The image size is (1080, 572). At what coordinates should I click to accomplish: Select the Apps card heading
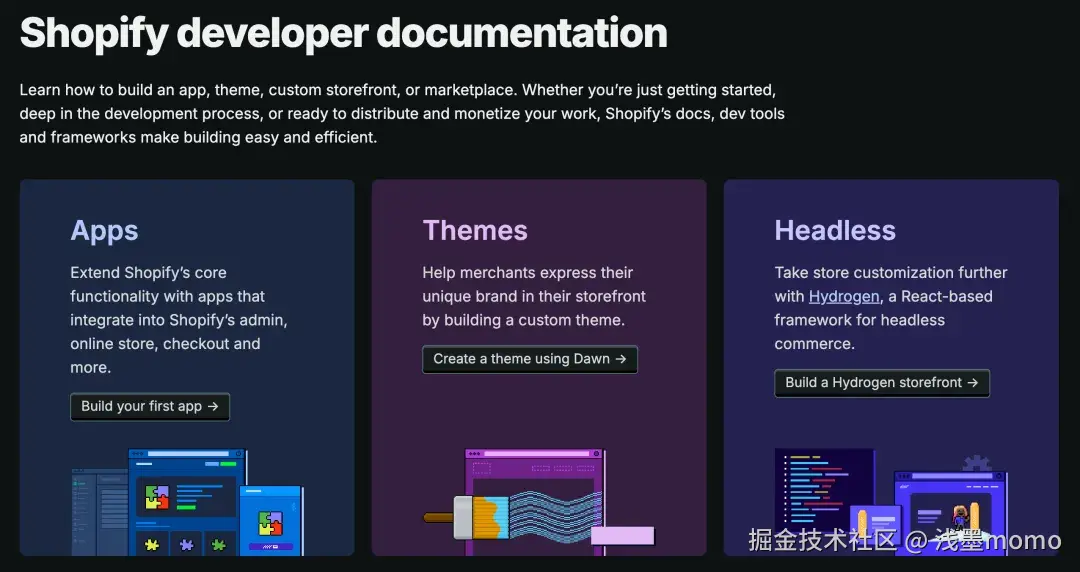point(104,230)
